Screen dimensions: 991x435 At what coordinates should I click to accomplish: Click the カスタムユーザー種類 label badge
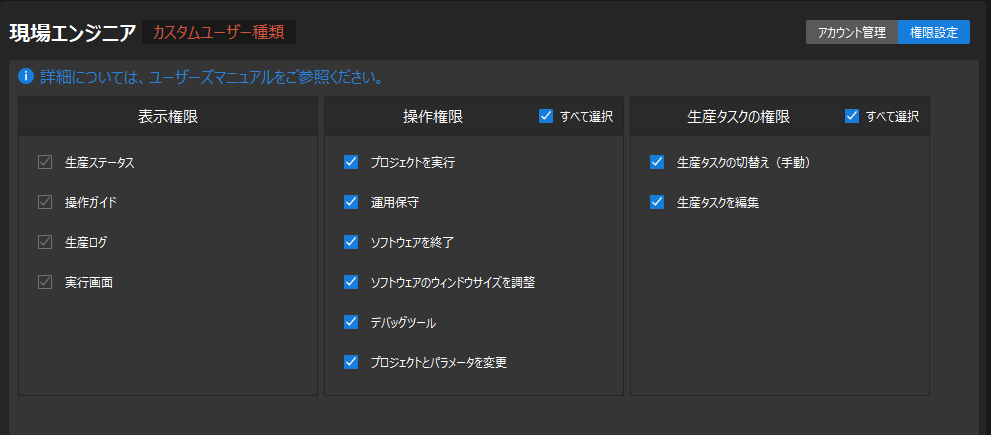pyautogui.click(x=219, y=32)
